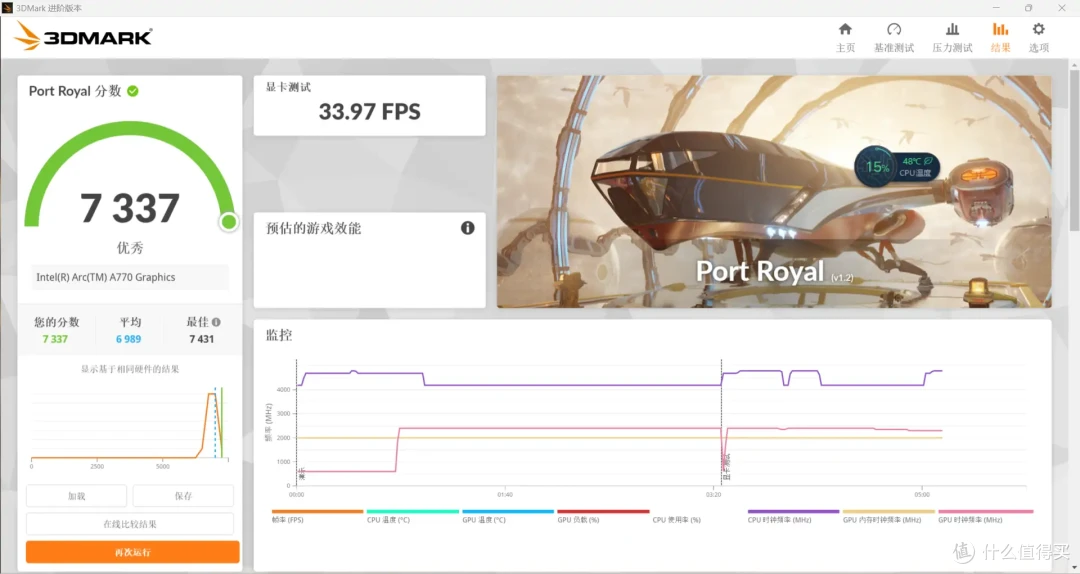Click the info icon beside 最佳

click(x=216, y=322)
